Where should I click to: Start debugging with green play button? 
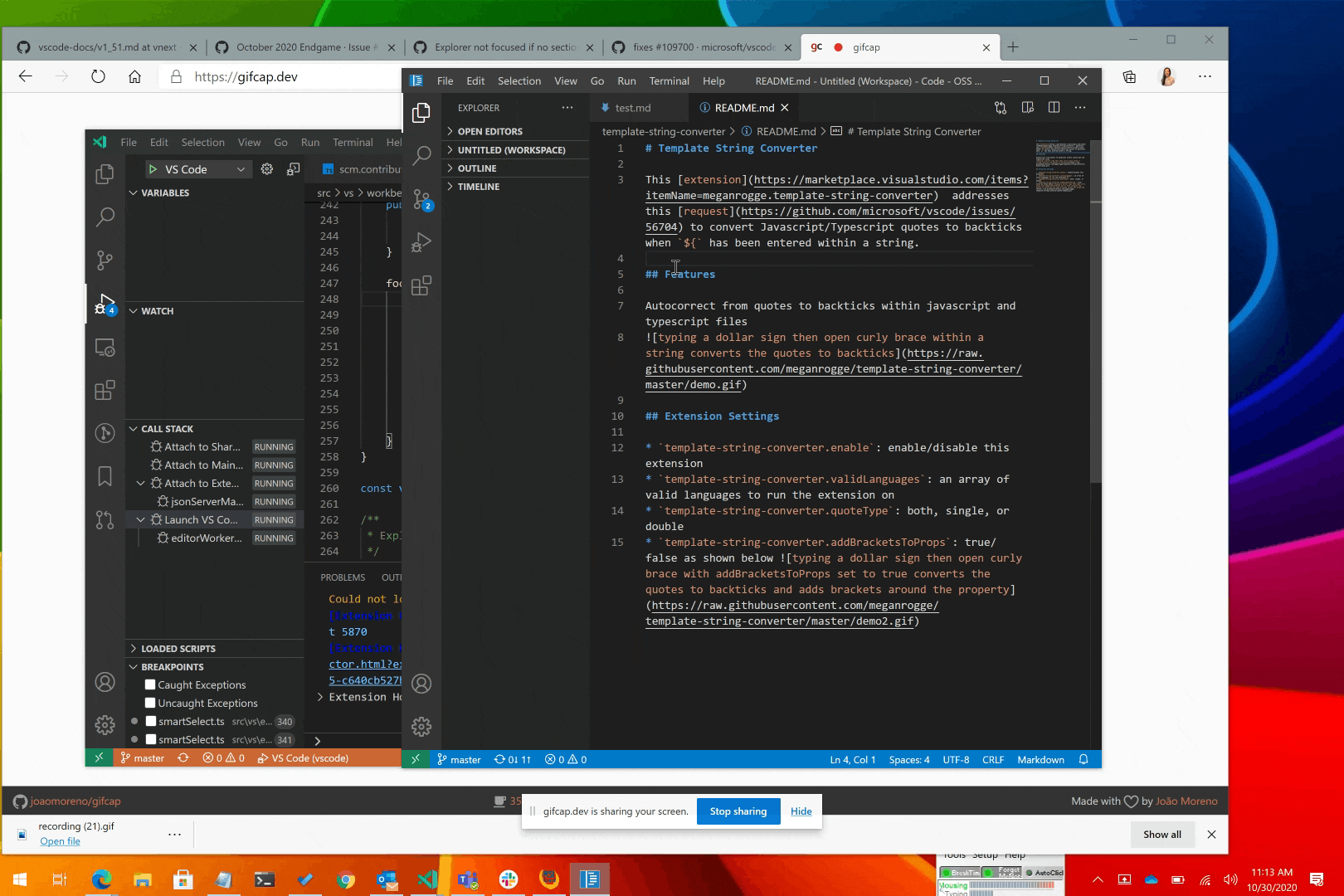point(153,169)
